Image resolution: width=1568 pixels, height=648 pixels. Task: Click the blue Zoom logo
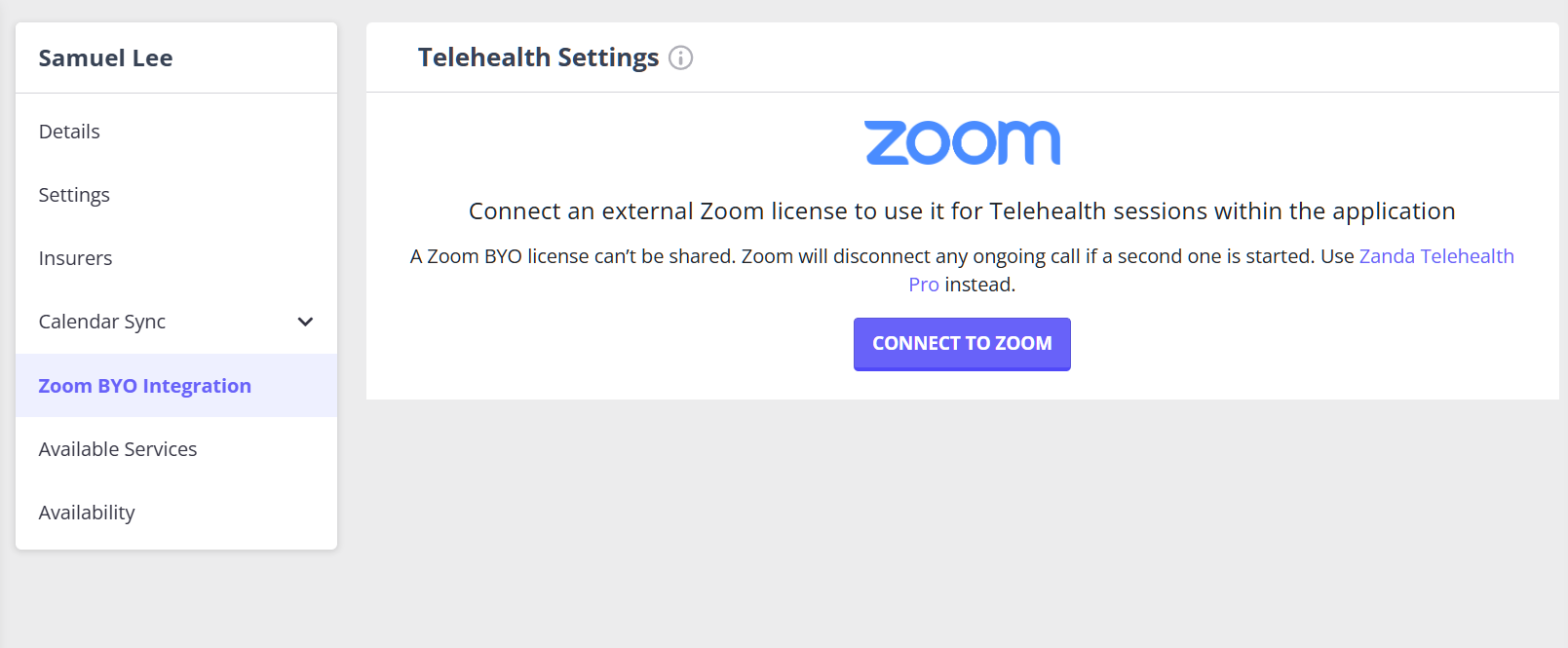pos(962,142)
